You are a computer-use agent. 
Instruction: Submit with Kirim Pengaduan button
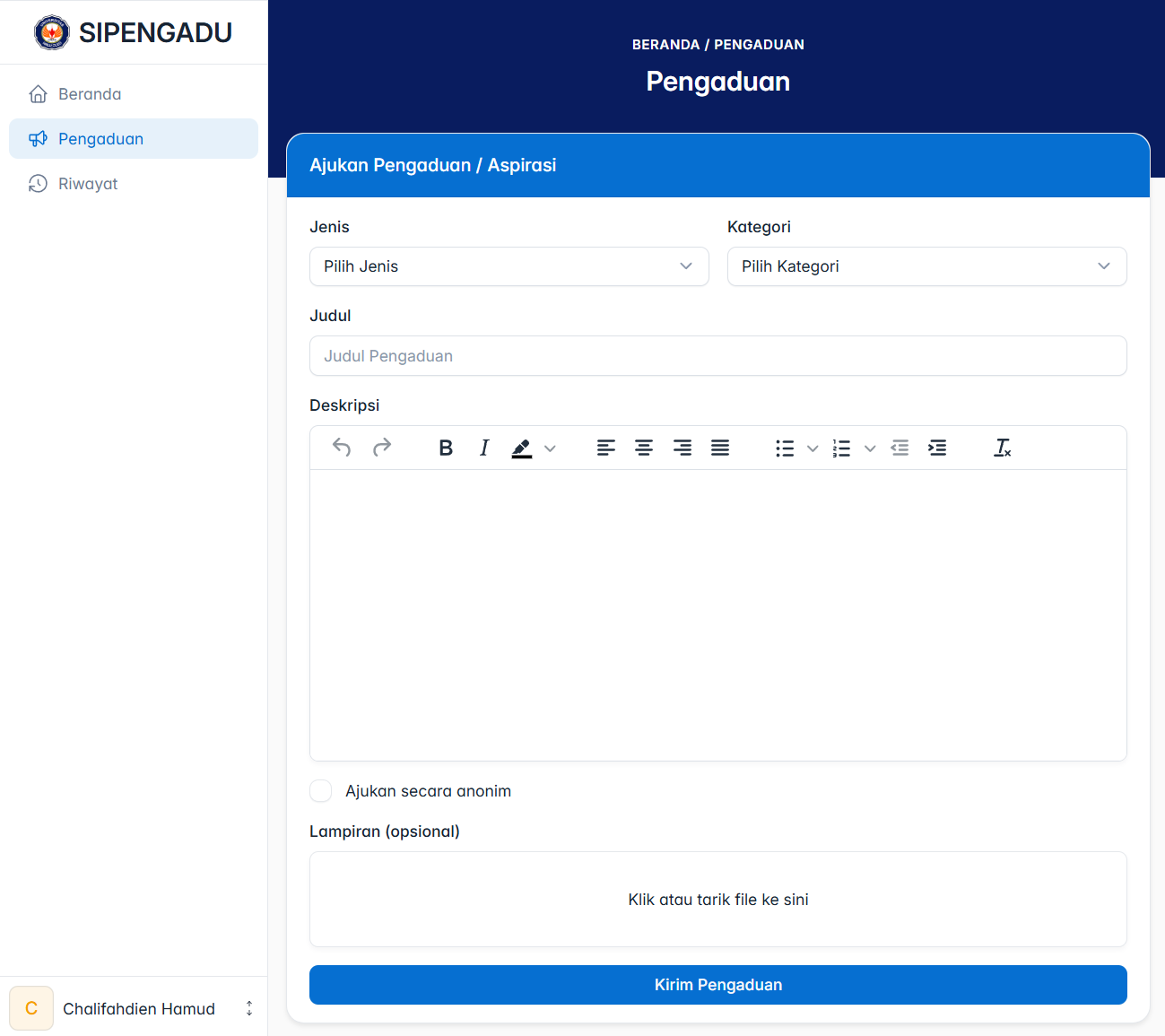tap(717, 985)
